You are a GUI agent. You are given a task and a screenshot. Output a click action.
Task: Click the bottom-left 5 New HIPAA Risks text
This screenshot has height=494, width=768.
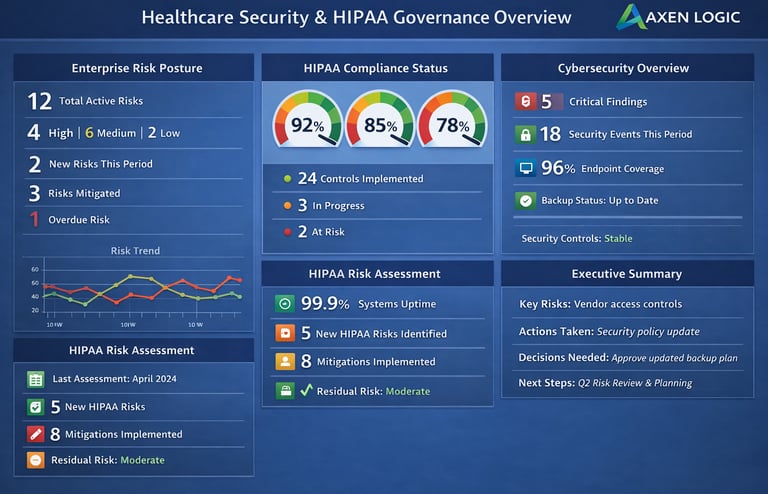[97, 406]
